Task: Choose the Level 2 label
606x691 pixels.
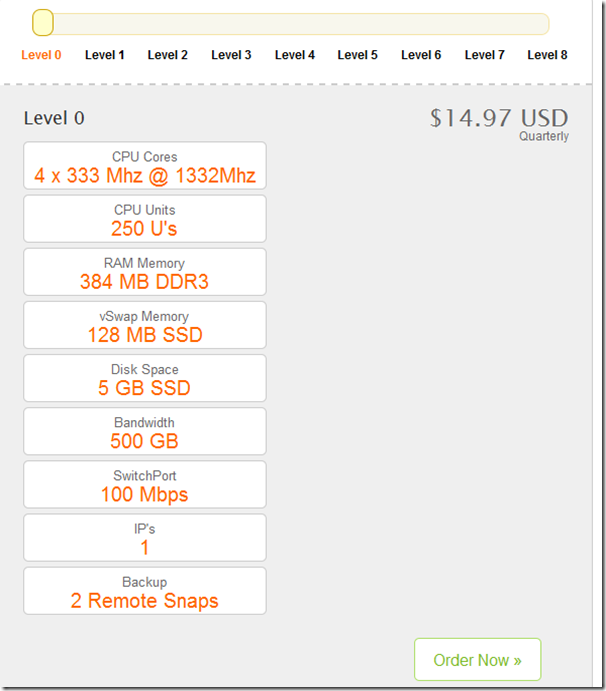Action: coord(167,55)
